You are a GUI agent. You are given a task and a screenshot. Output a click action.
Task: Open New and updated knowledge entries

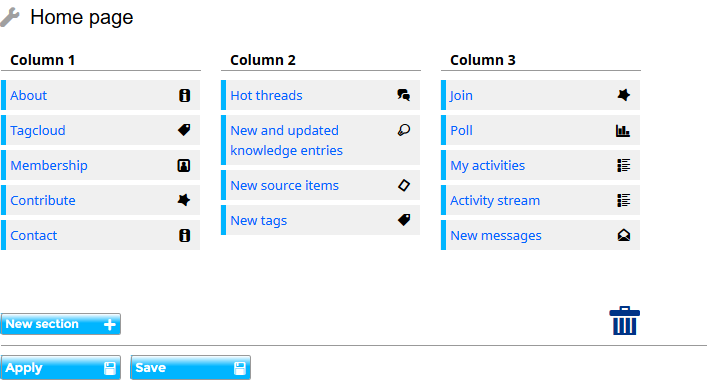point(286,140)
